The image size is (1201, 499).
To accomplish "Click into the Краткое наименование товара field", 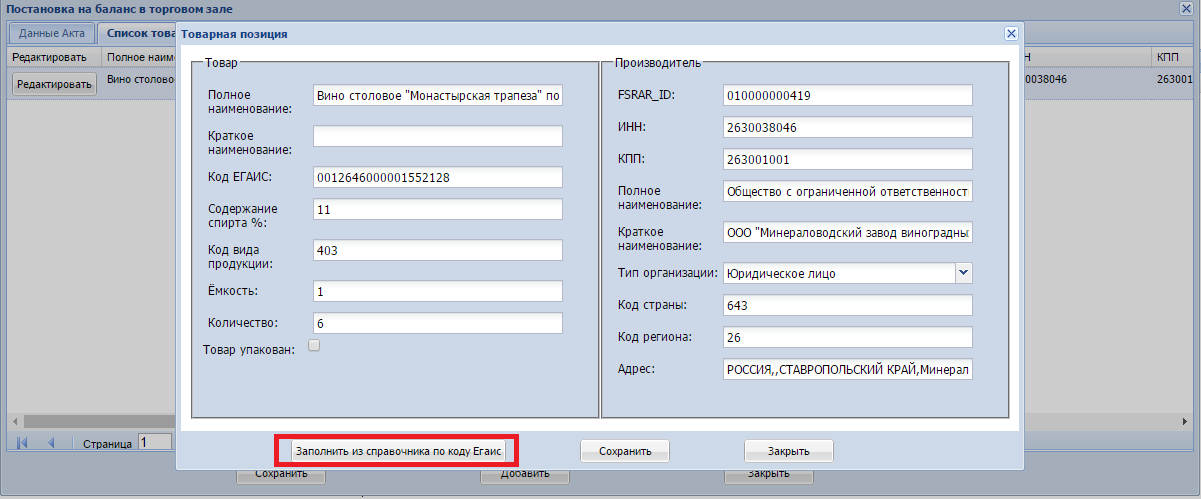I will pyautogui.click(x=437, y=136).
